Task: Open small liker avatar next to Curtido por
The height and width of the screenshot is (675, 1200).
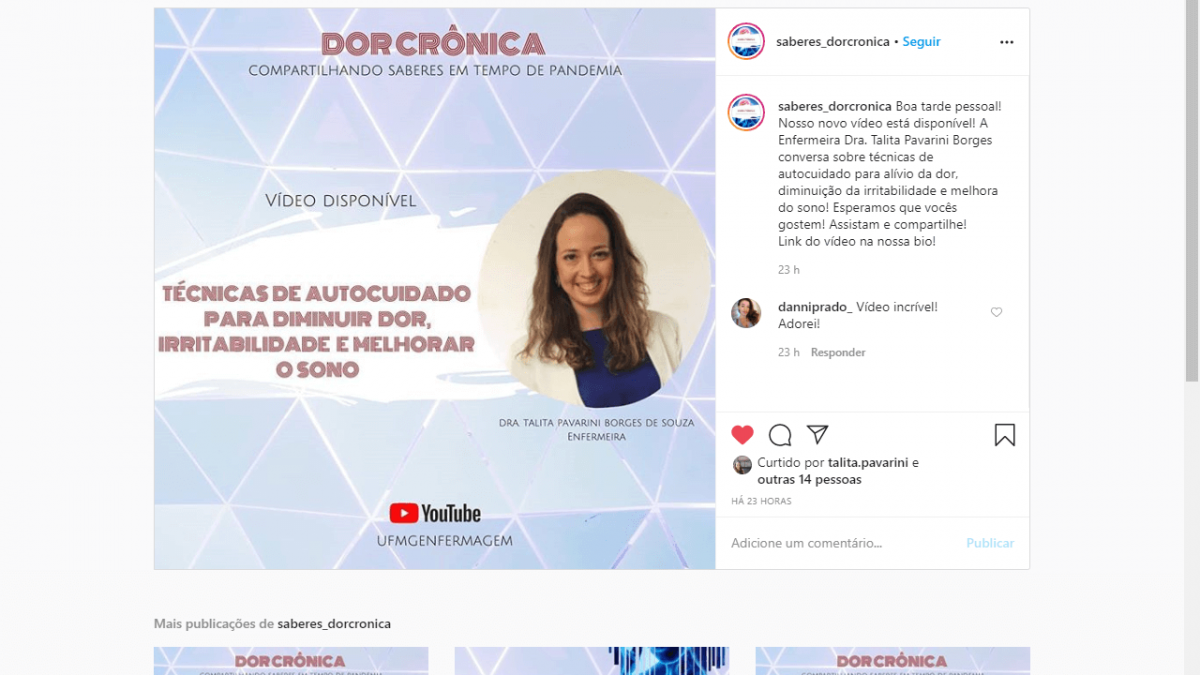Action: [x=742, y=465]
